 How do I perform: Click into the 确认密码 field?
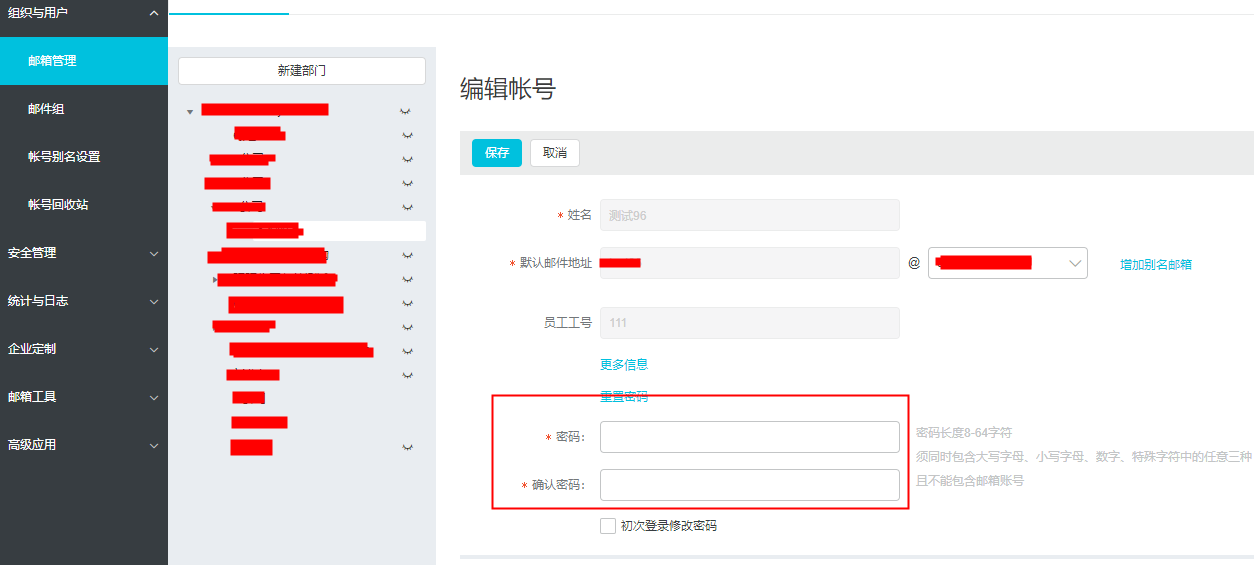749,485
